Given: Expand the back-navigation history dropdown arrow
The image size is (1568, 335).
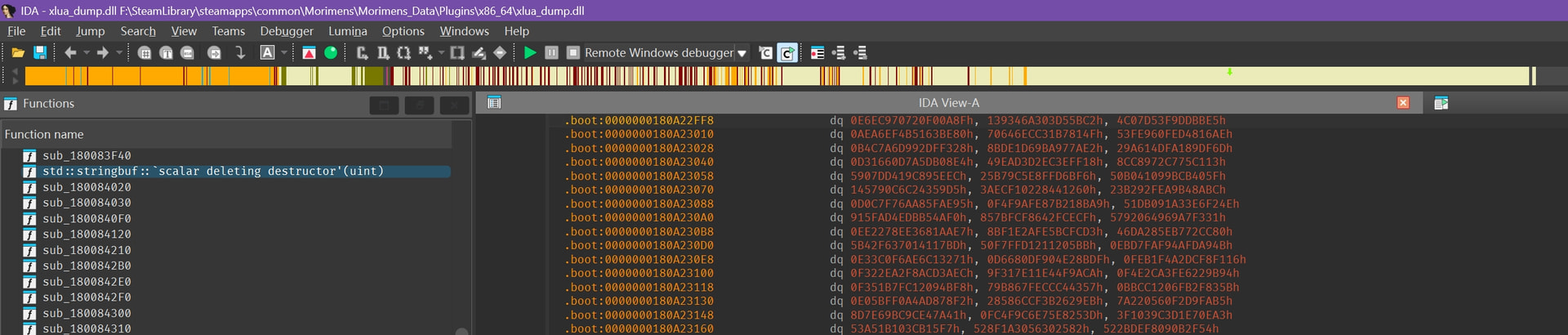Looking at the screenshot, I should [87, 52].
